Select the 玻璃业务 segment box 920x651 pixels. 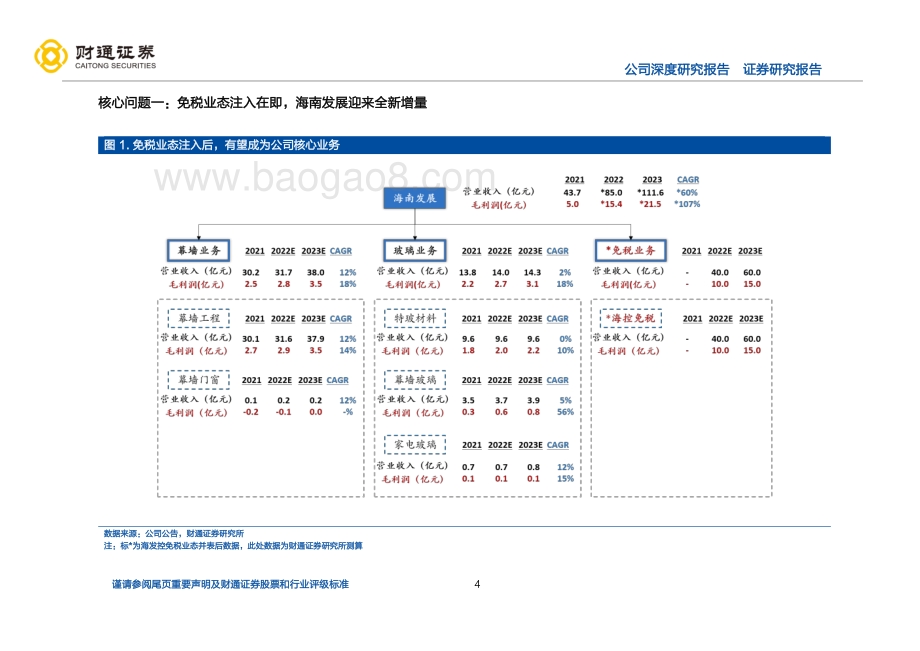coord(415,250)
